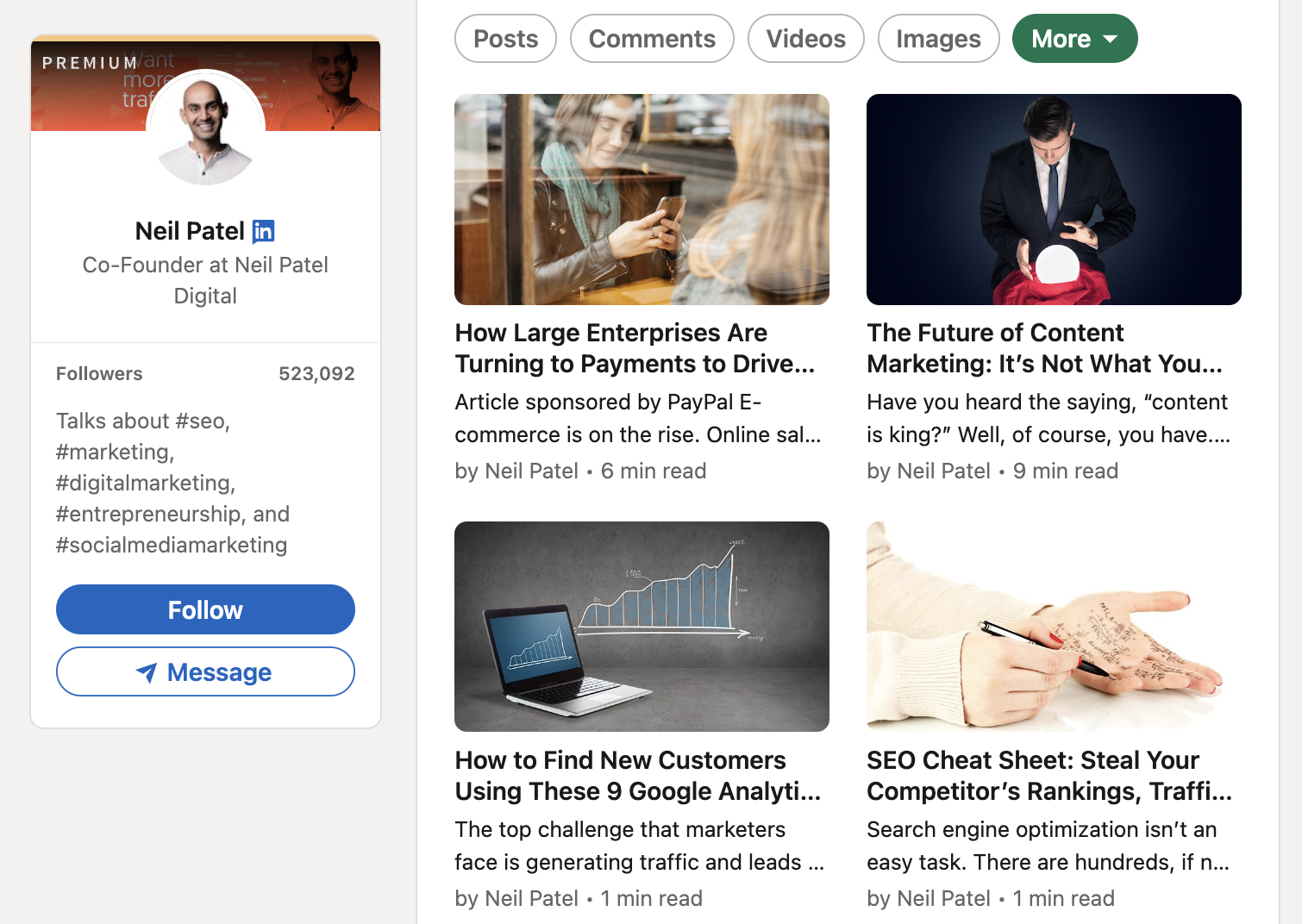
Task: Select the Comments filter tab
Action: (x=652, y=39)
